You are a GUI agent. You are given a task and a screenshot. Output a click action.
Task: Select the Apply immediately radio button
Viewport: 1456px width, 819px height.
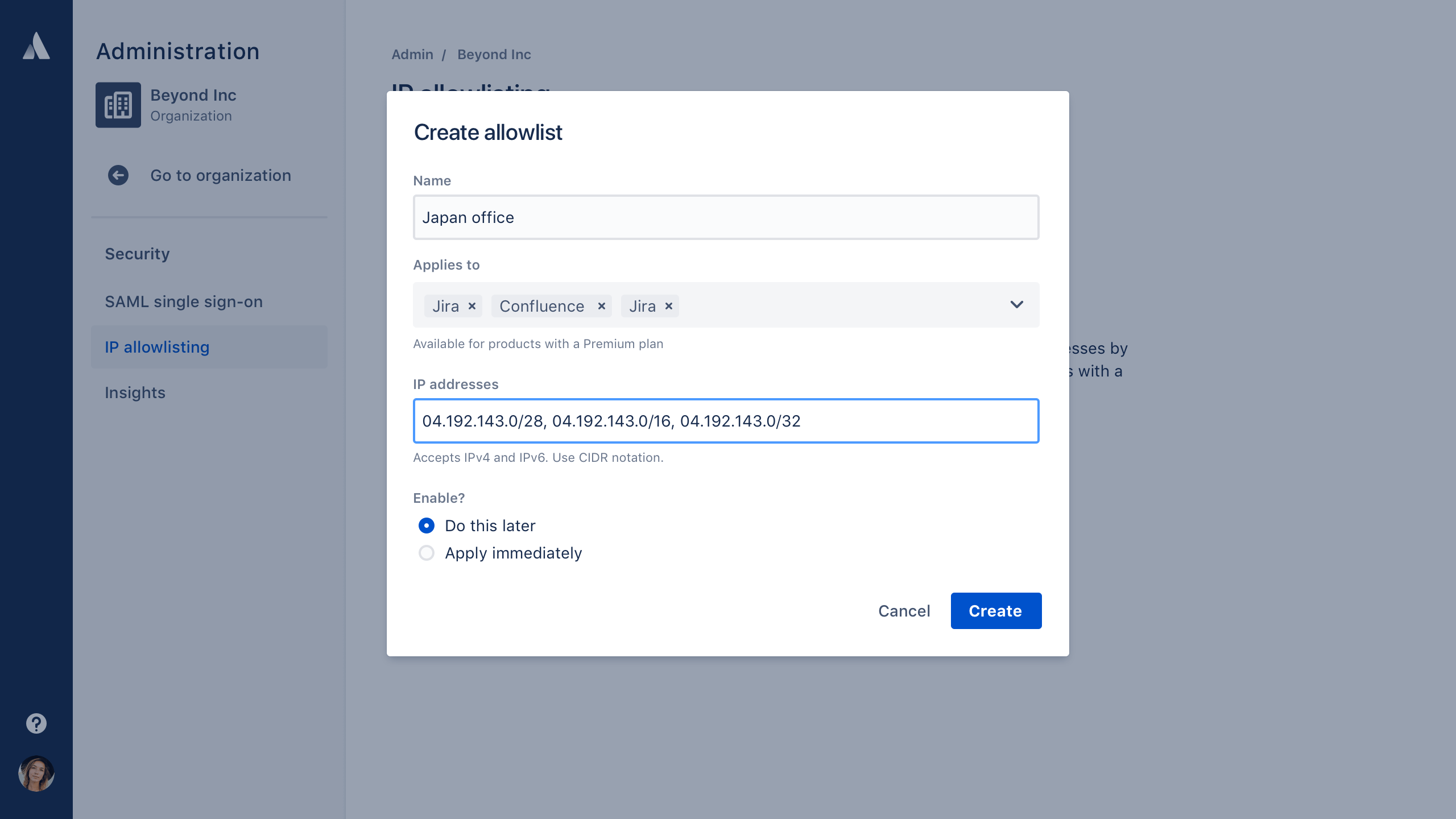(x=426, y=553)
